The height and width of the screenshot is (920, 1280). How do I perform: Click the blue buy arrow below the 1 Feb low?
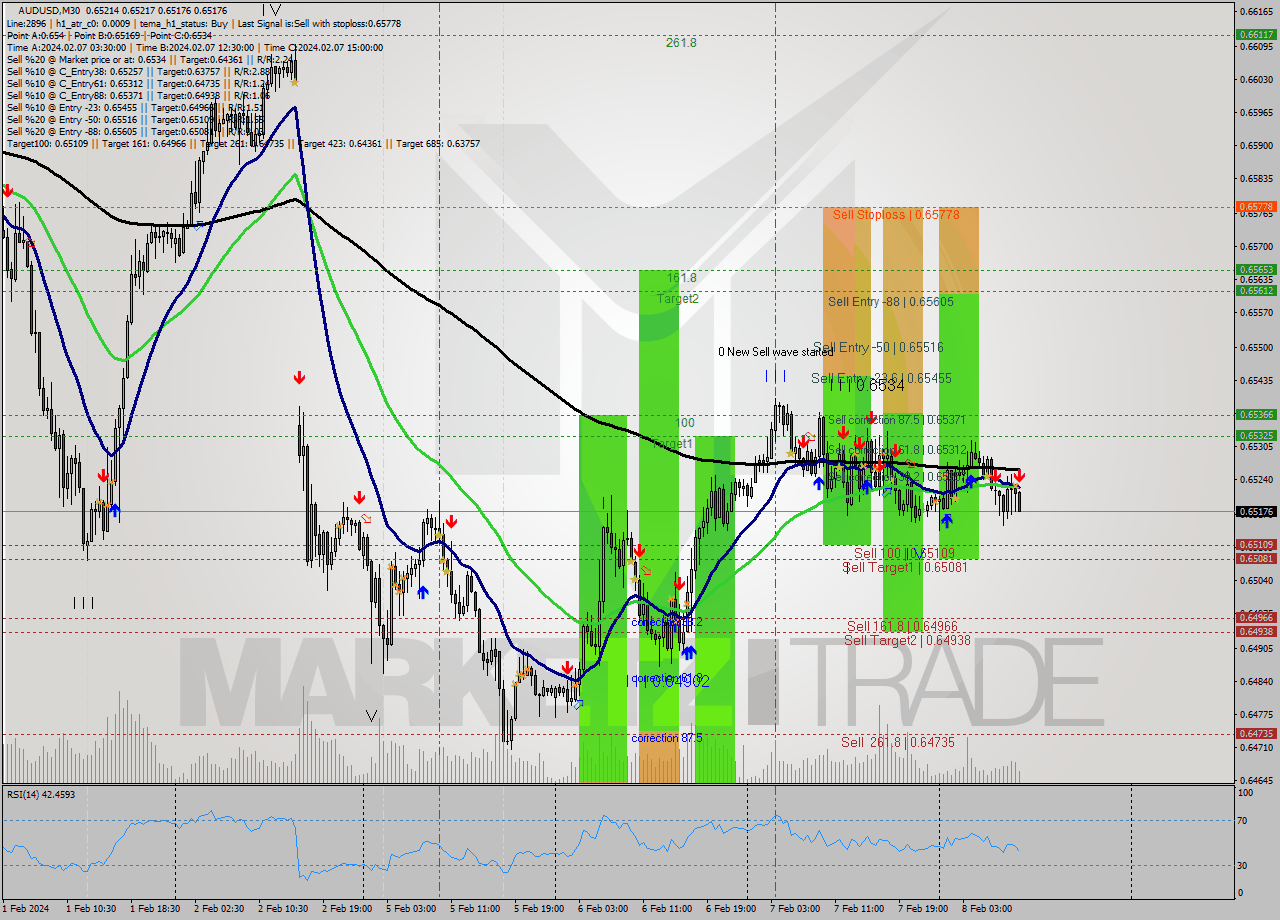[114, 510]
